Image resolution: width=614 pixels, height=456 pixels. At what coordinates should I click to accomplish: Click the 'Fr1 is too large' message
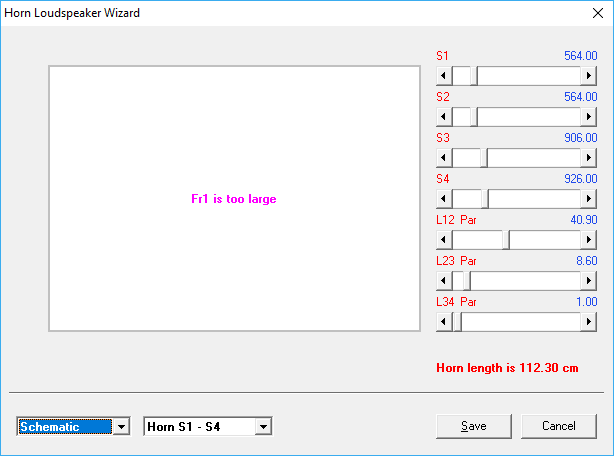[234, 199]
